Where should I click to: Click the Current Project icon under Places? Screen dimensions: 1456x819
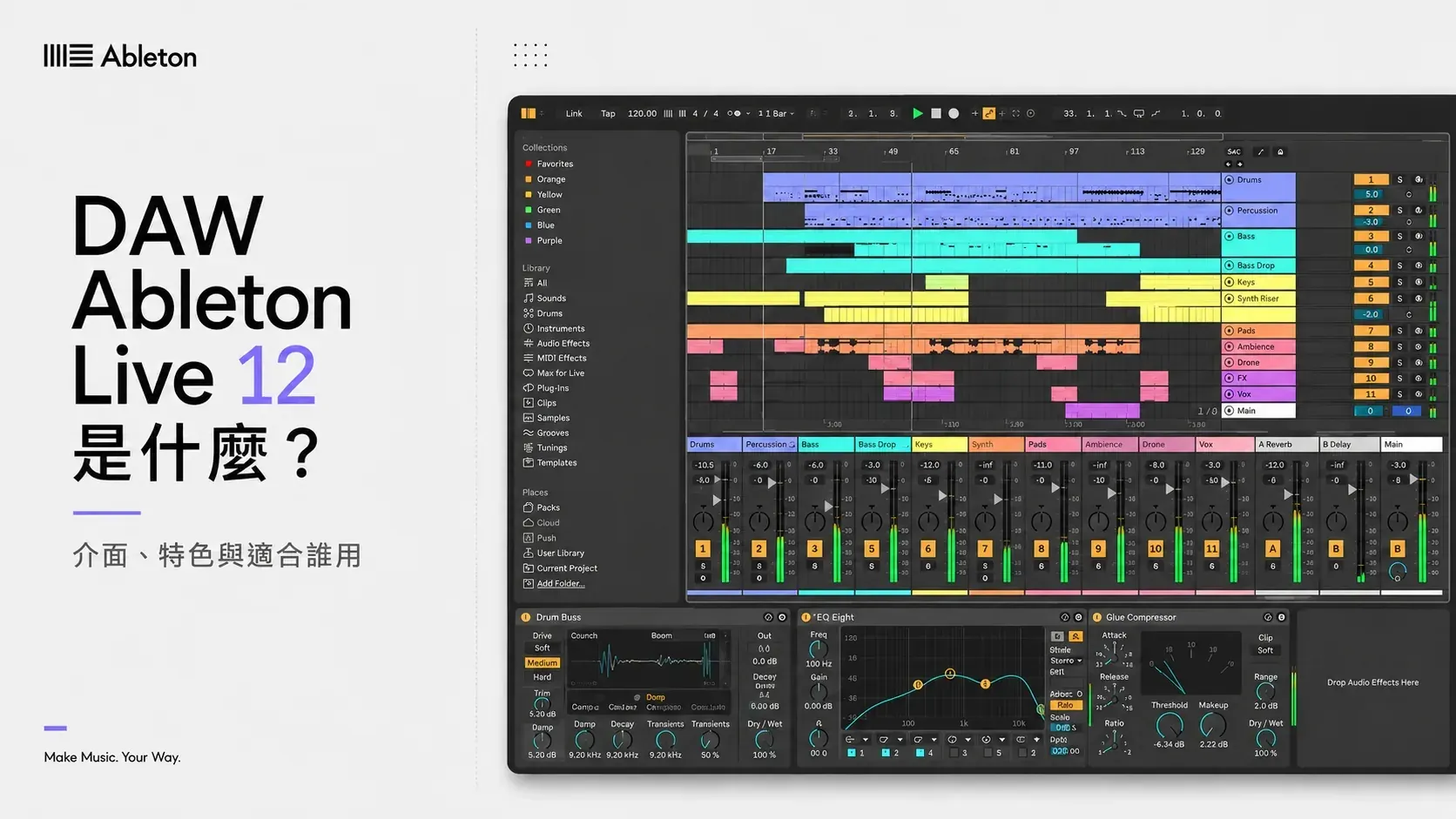tap(528, 568)
